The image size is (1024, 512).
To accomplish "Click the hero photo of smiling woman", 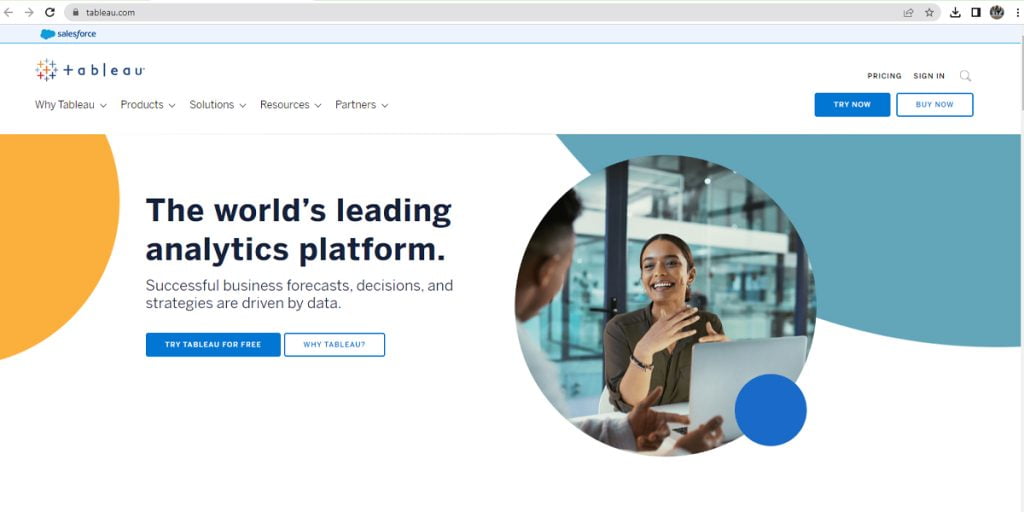I will point(665,304).
